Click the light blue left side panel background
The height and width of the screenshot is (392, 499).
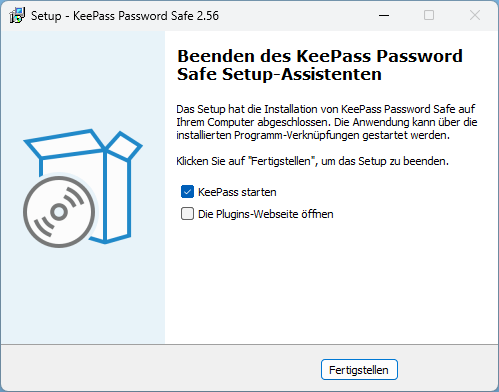click(83, 293)
